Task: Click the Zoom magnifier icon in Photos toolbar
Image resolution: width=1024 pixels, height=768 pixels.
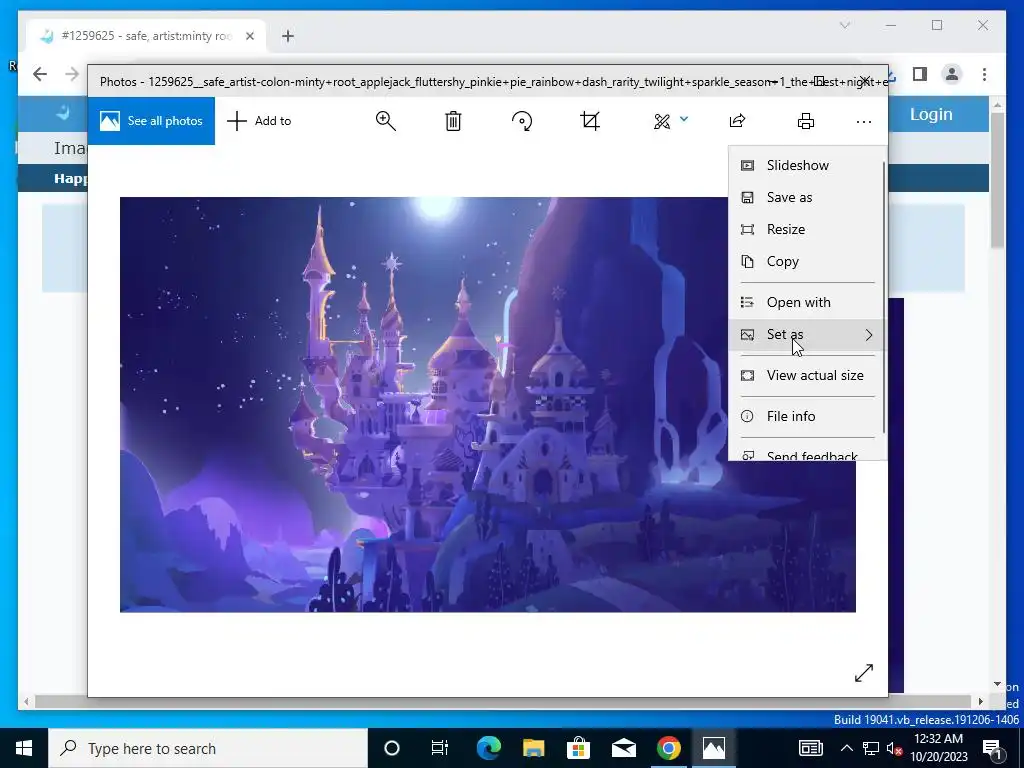Action: coord(385,121)
